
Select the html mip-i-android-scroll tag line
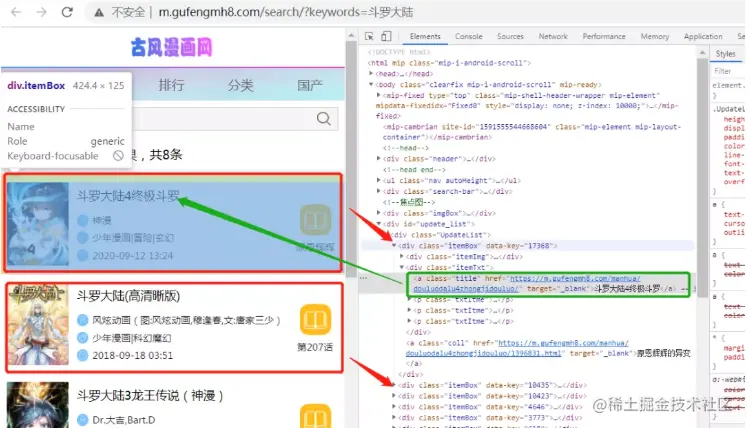(449, 62)
